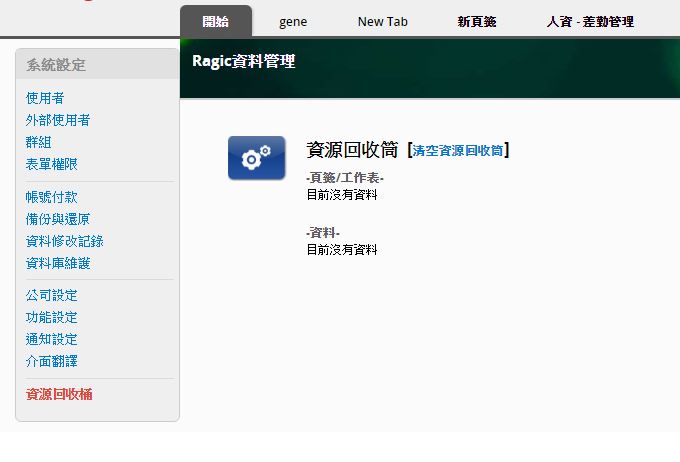The width and height of the screenshot is (680, 462).
Task: Open 公司設定 page
Action: pos(51,295)
